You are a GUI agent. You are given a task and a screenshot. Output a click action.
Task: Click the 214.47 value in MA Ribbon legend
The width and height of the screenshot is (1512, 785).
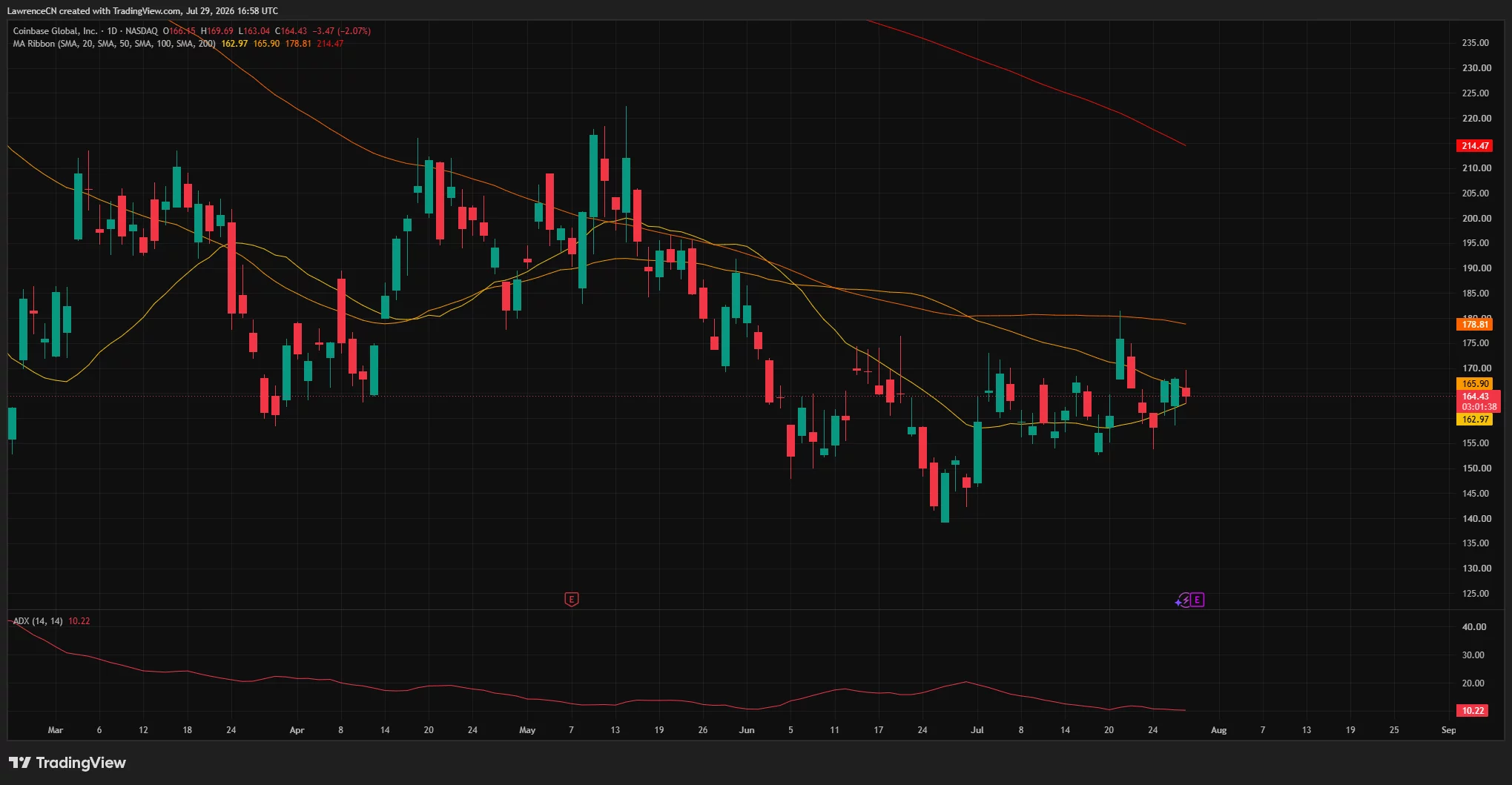[330, 44]
